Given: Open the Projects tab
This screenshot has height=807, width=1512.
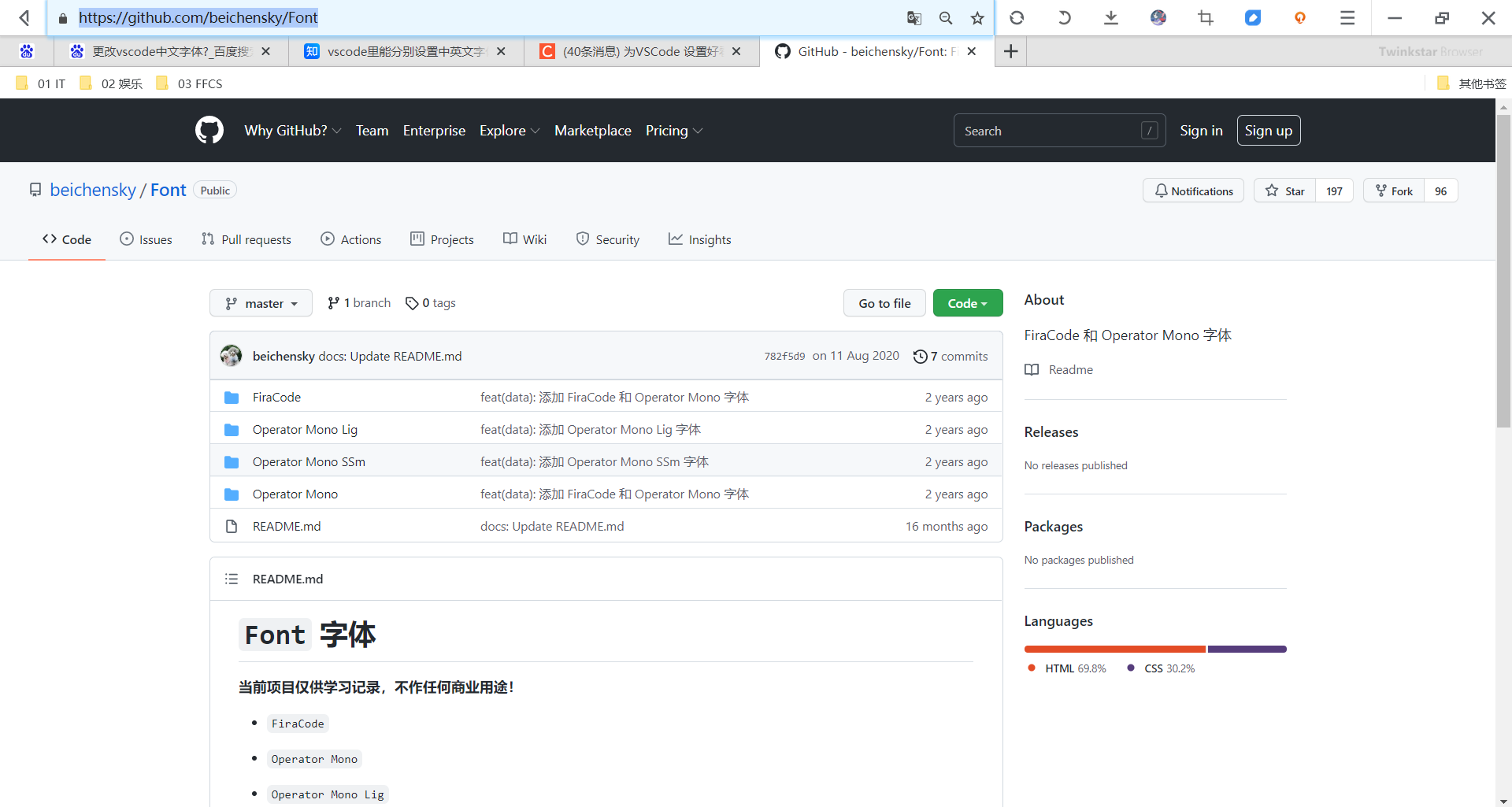Looking at the screenshot, I should click(442, 239).
